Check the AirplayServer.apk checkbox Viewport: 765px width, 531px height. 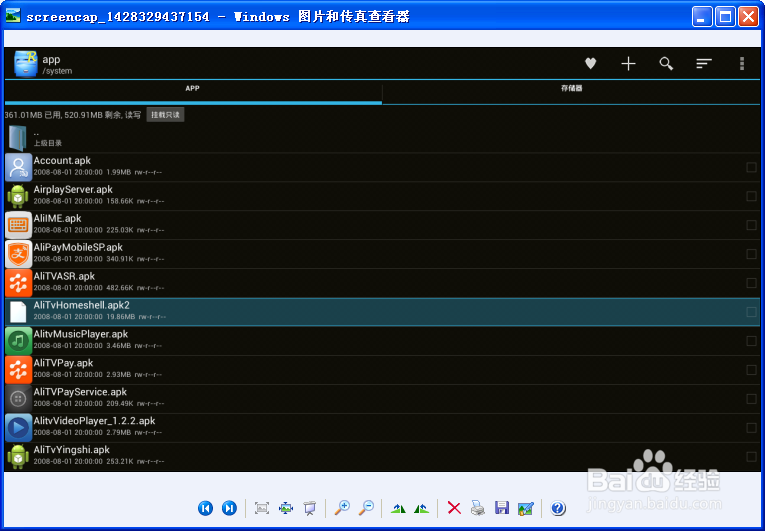(x=751, y=196)
